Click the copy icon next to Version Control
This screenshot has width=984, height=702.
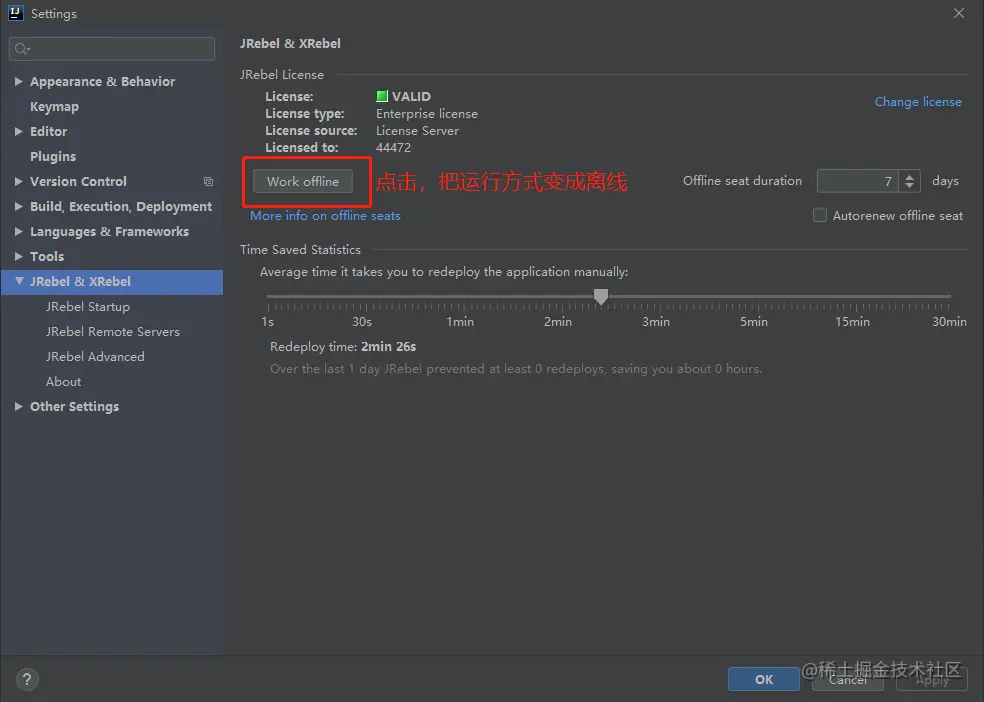click(x=208, y=181)
